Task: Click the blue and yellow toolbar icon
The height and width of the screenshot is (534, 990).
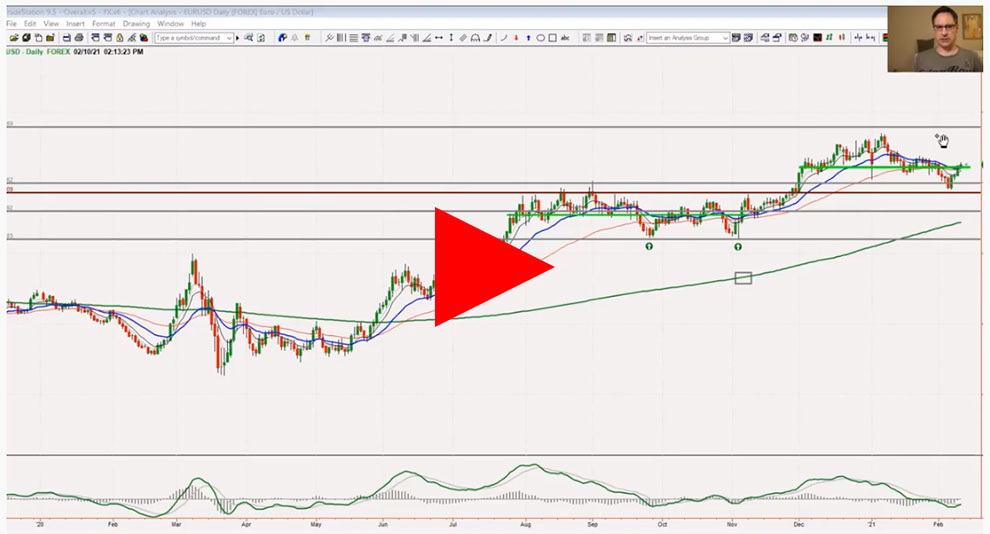Action: click(282, 38)
